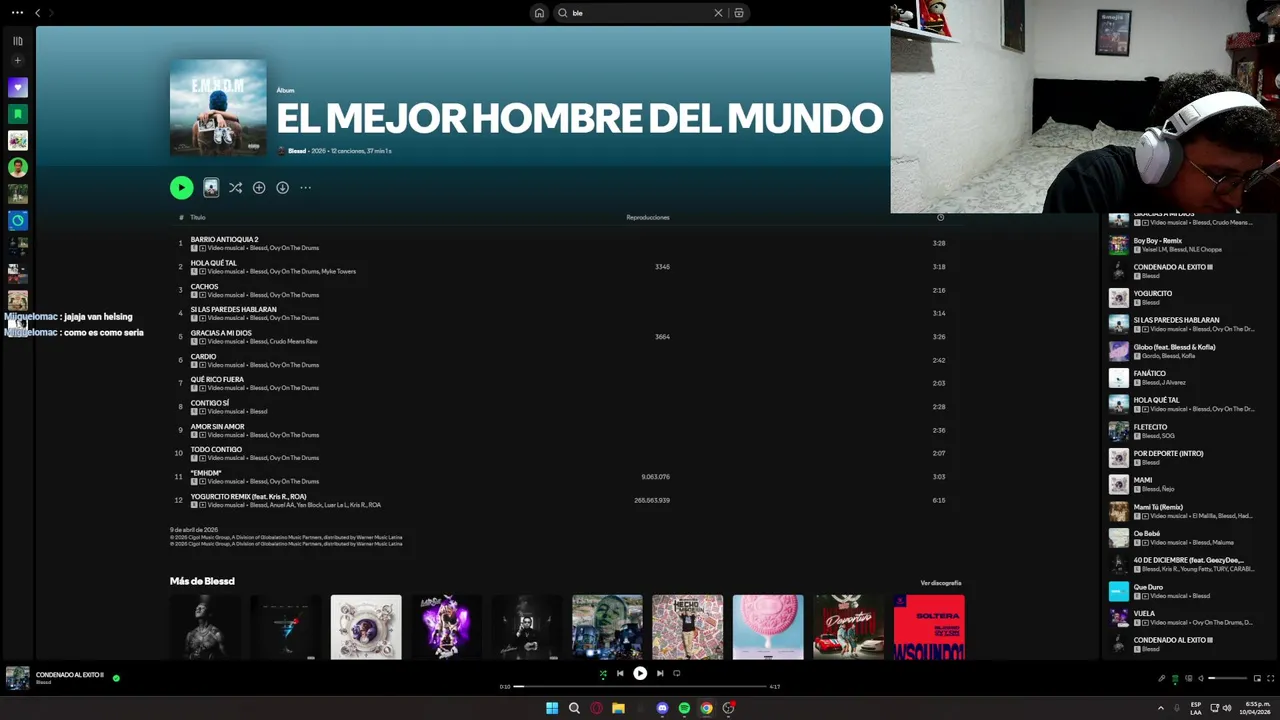The image size is (1280, 720).
Task: Click the Reproducciones column header
Action: [x=648, y=217]
